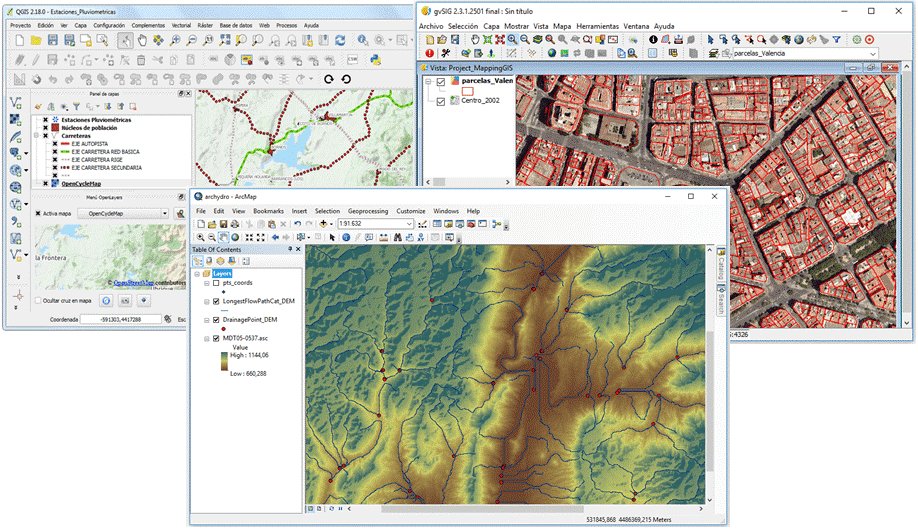The height and width of the screenshot is (531, 918).
Task: Click gvSIG information black circle icon
Action: tap(653, 39)
